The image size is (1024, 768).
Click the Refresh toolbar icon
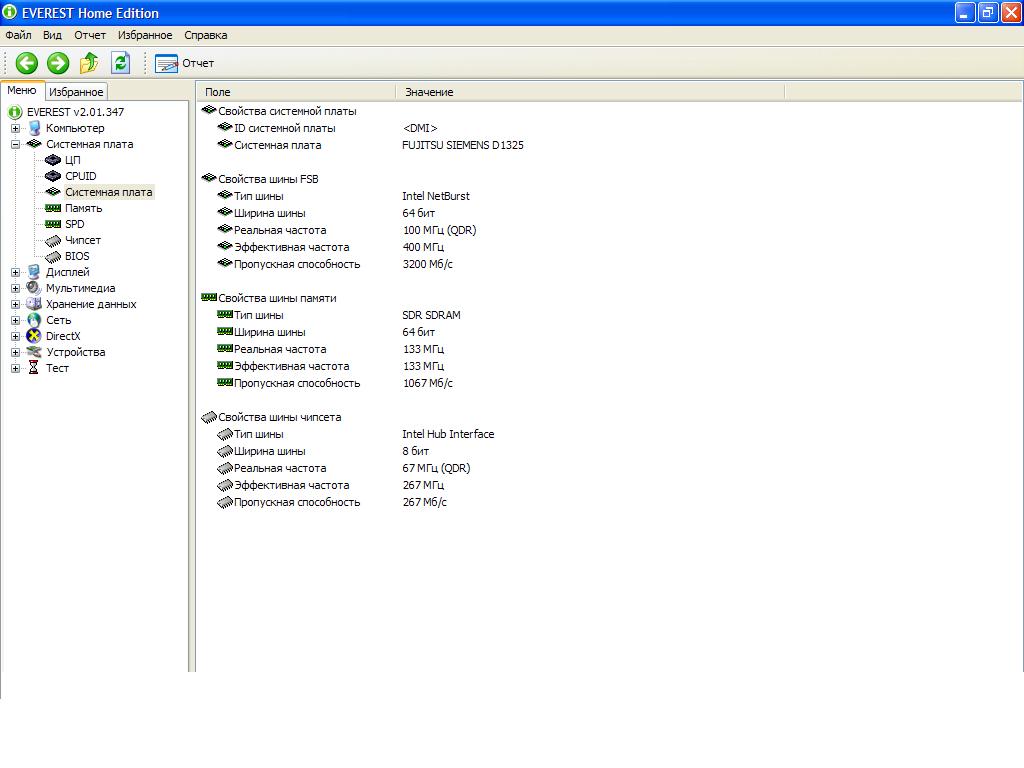120,63
